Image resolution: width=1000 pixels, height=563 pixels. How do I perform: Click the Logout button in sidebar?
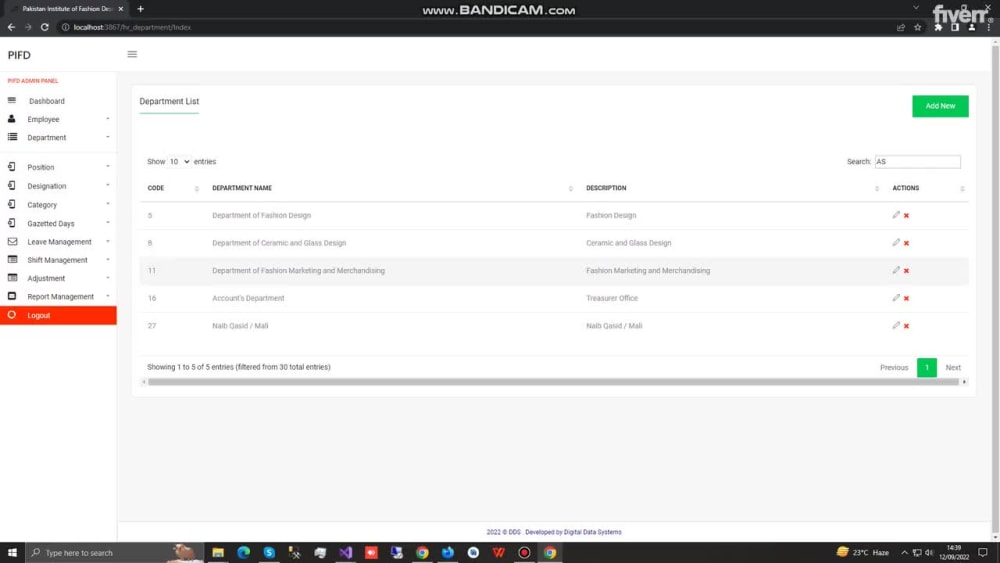click(x=58, y=315)
